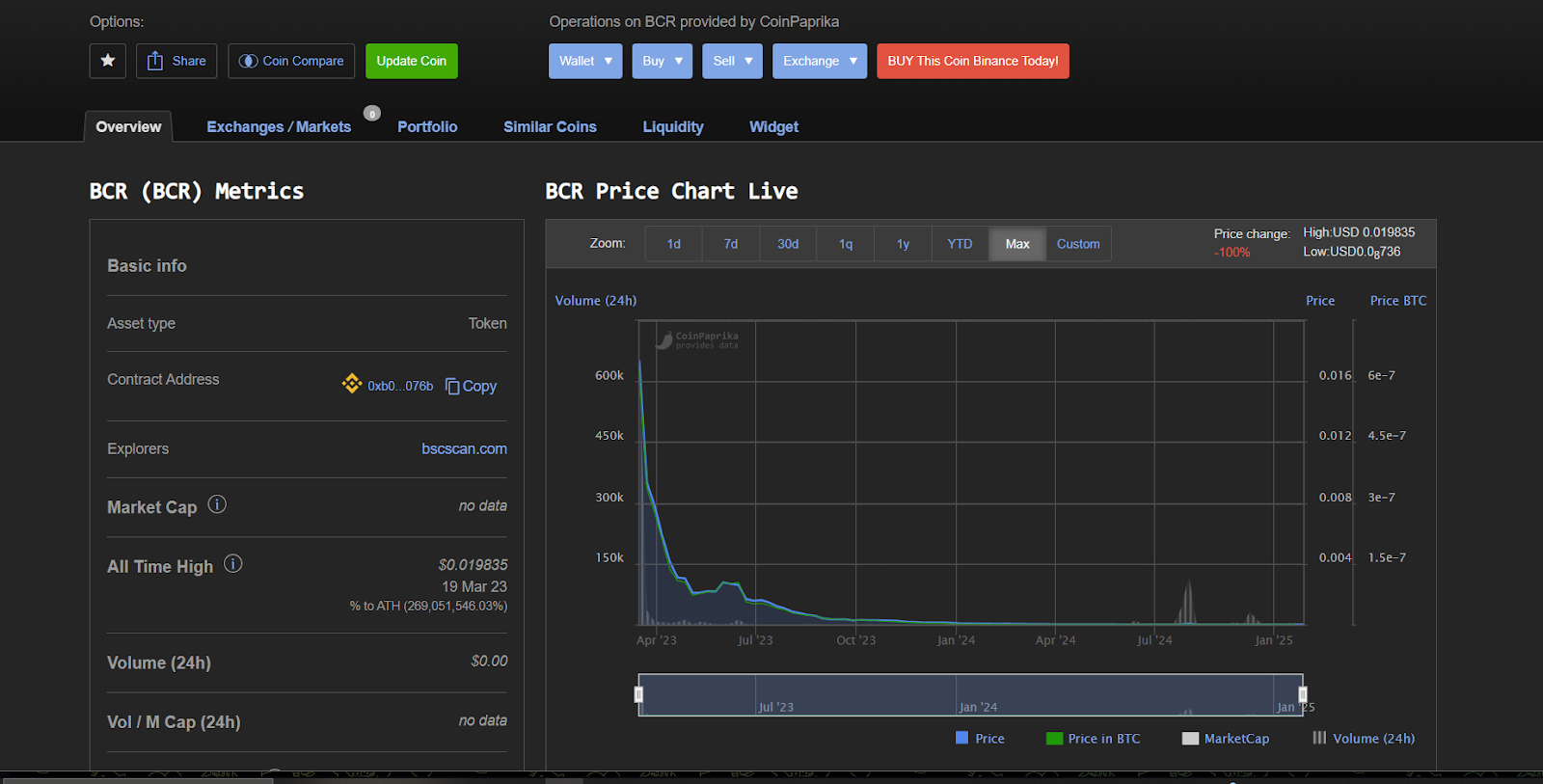Open the Similar Coins tab
This screenshot has height=784, width=1543.
pyautogui.click(x=550, y=126)
